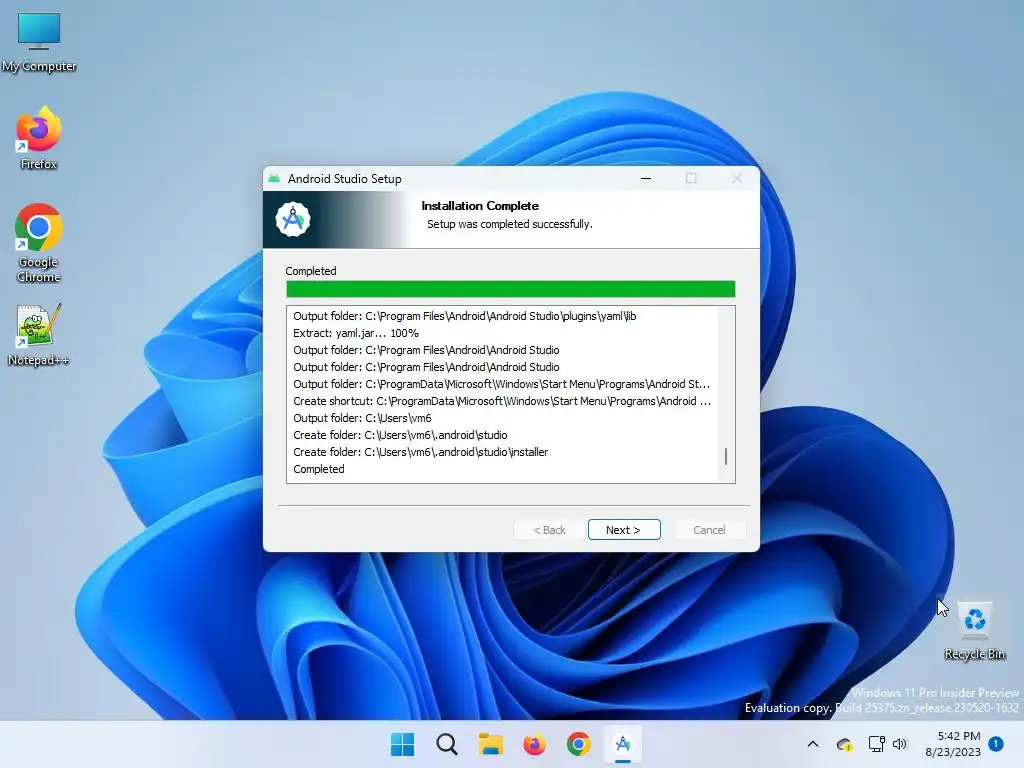Show hidden system tray icons
This screenshot has height=768, width=1024.
tap(813, 744)
